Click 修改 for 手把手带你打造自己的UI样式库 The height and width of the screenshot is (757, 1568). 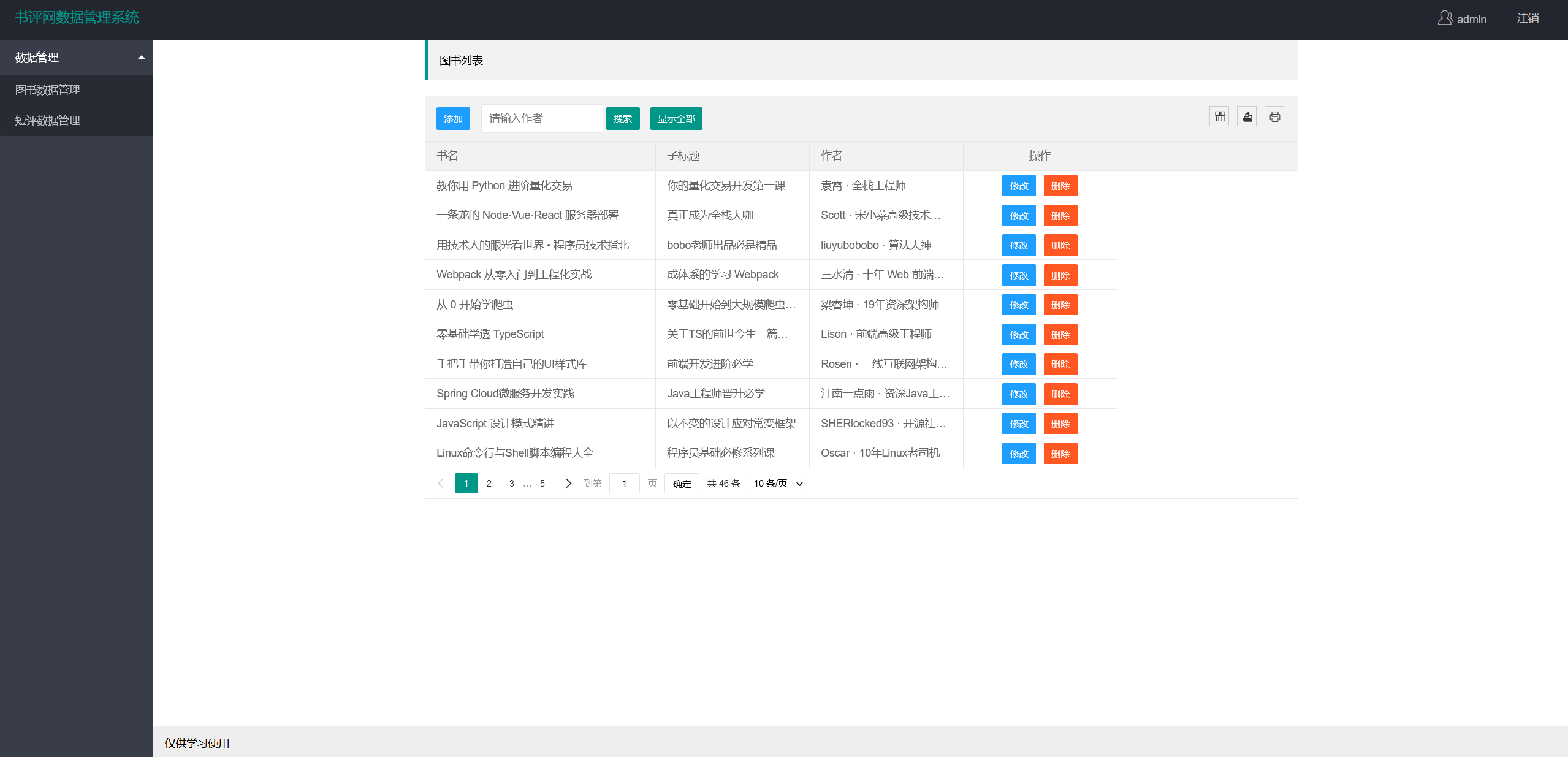click(1019, 364)
